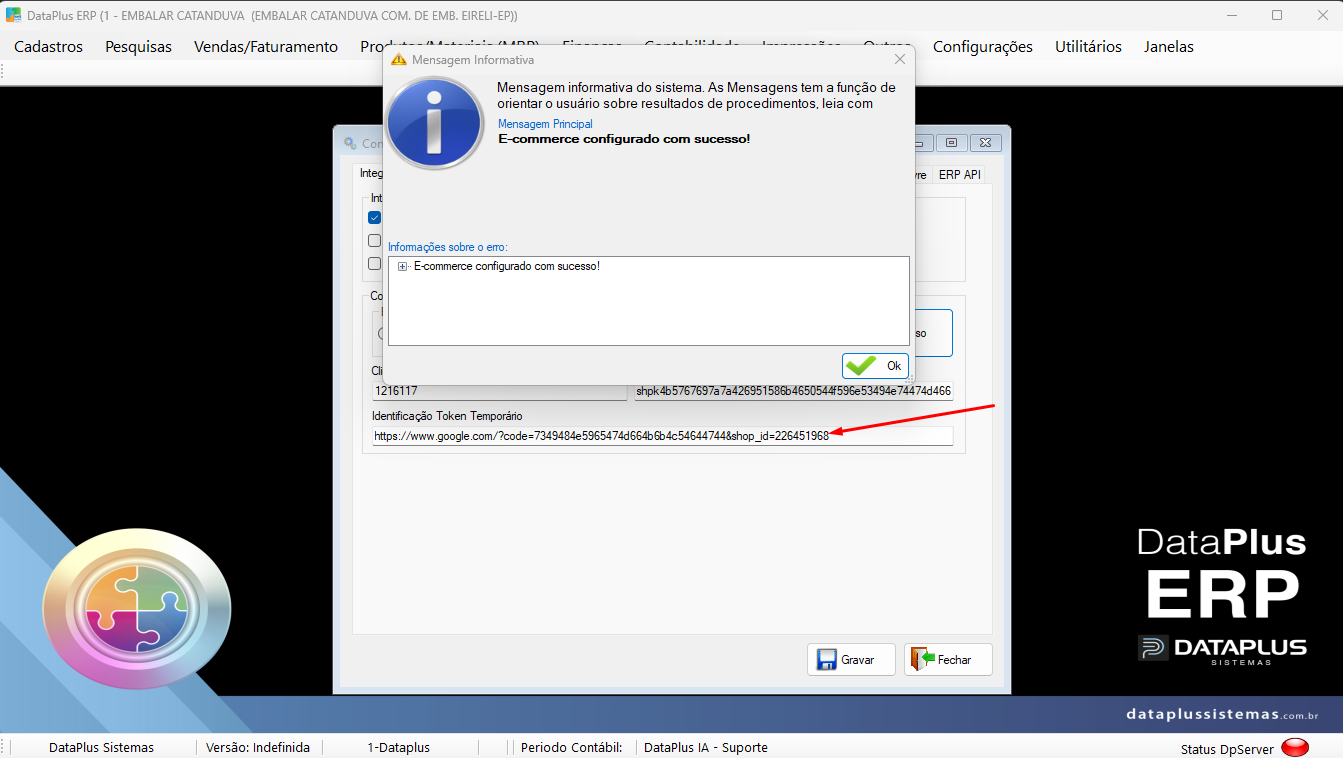Confirm the message with the Ok button

[x=876, y=366]
